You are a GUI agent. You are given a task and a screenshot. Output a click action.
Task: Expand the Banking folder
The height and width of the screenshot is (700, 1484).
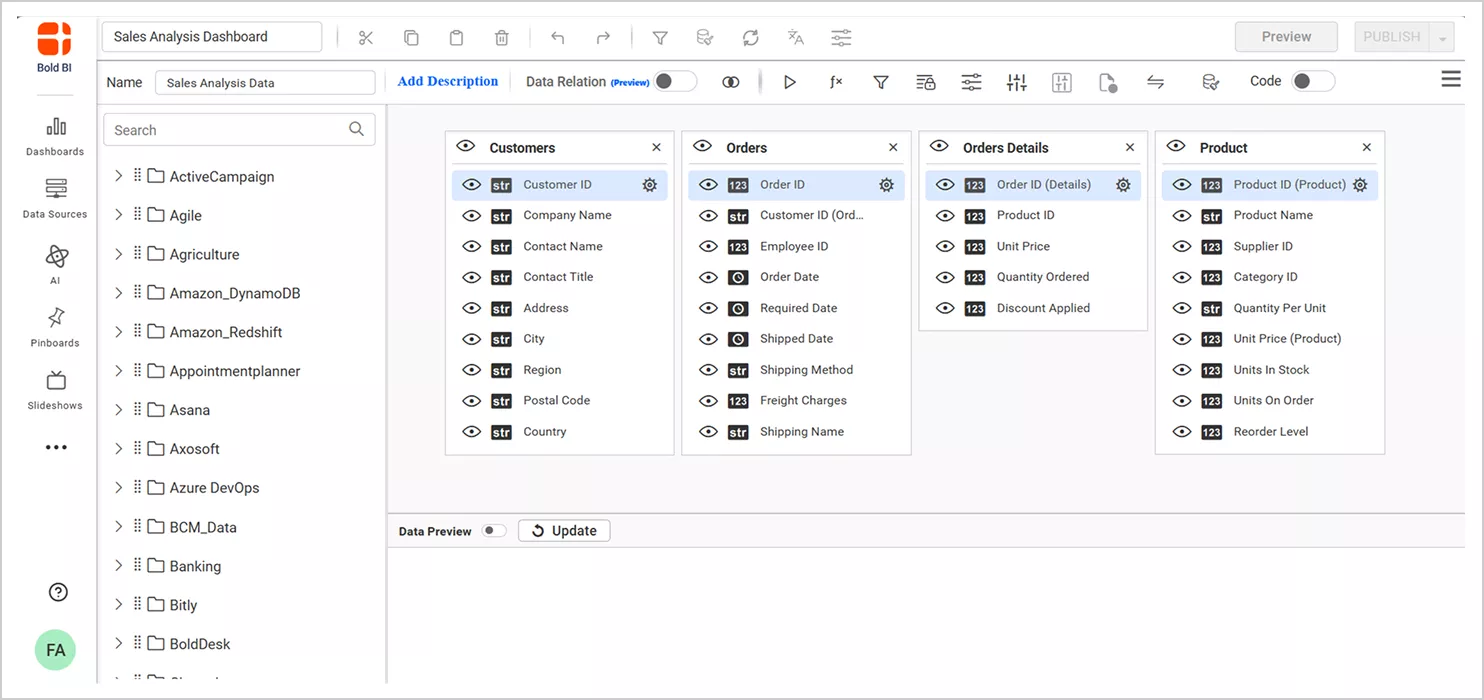pos(118,566)
